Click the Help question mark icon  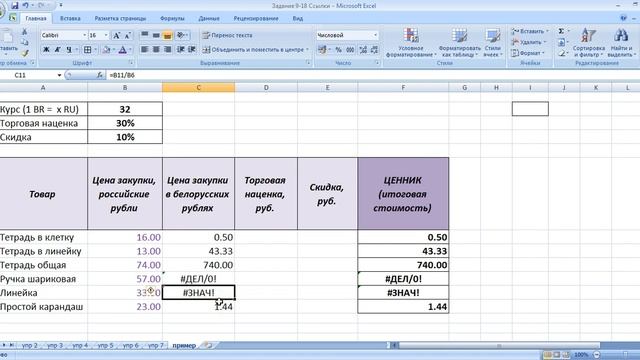[x=623, y=18]
